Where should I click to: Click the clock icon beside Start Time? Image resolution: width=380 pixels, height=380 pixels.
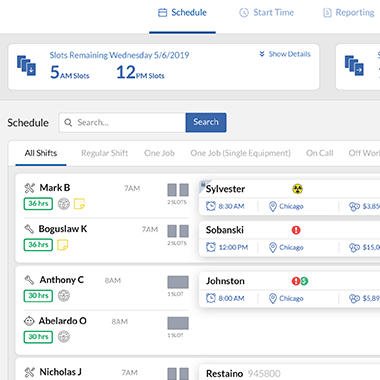point(244,13)
